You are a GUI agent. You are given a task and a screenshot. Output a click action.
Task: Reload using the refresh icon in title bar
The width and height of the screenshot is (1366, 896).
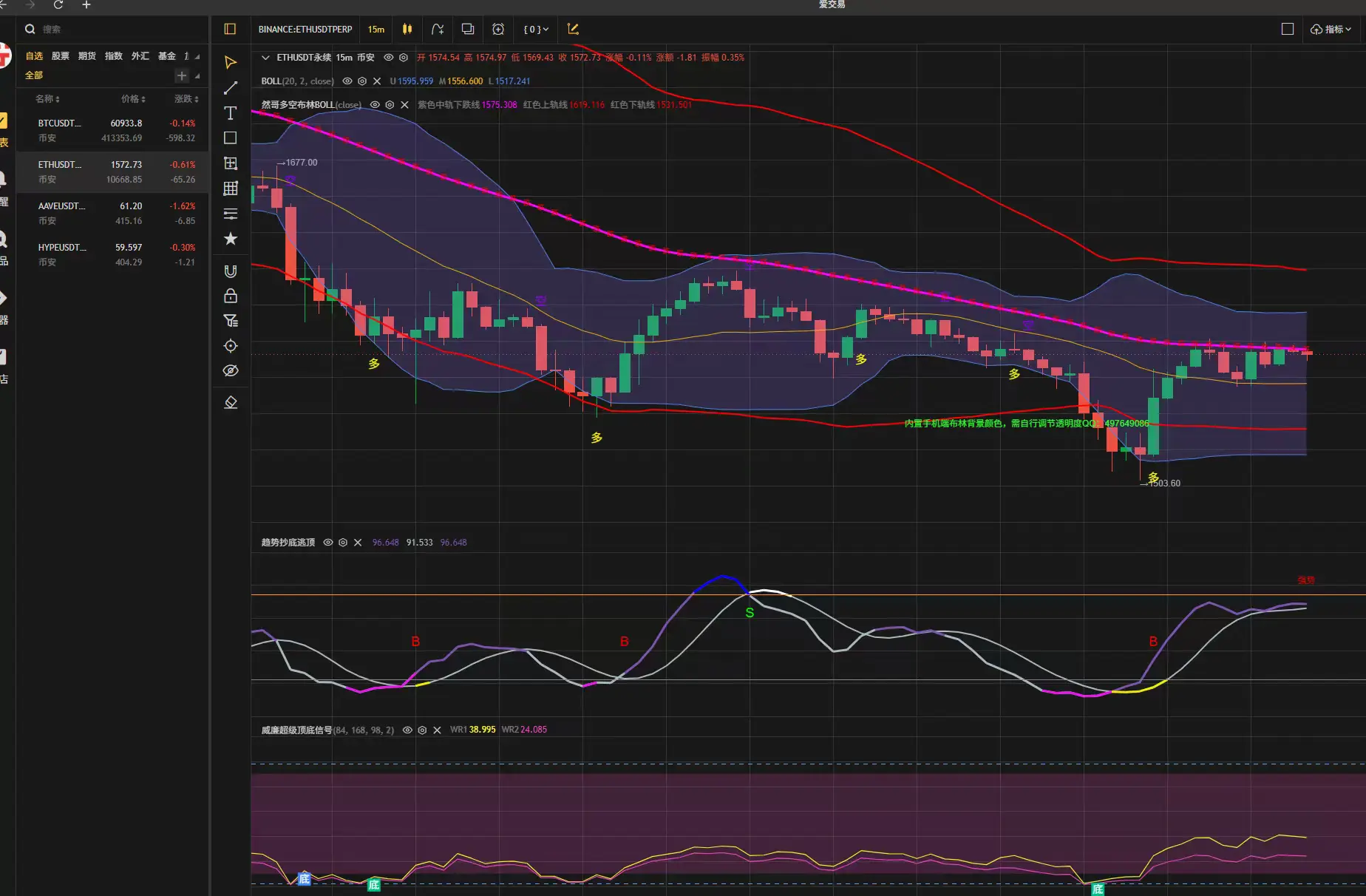[58, 4]
